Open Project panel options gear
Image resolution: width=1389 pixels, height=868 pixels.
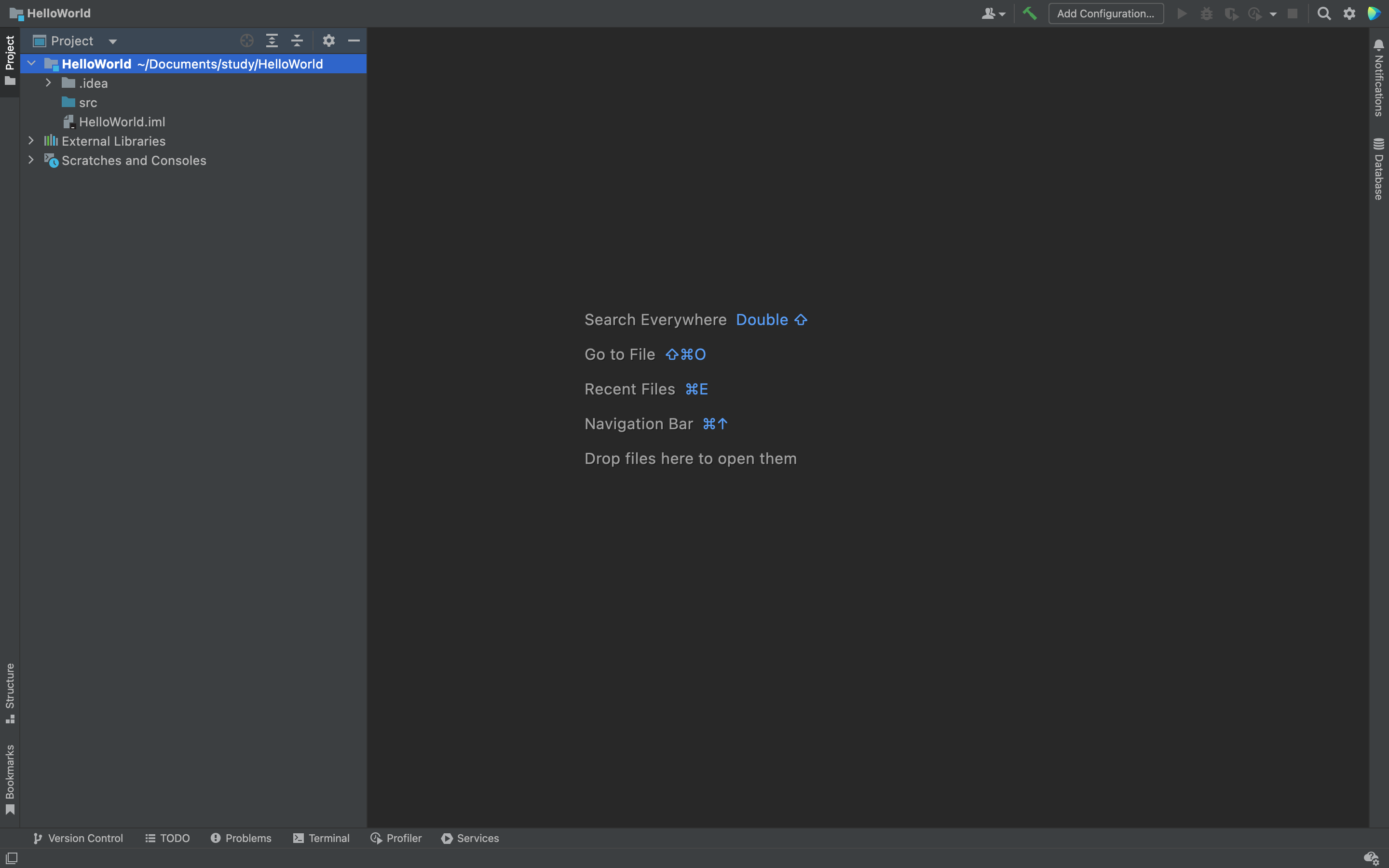329,41
